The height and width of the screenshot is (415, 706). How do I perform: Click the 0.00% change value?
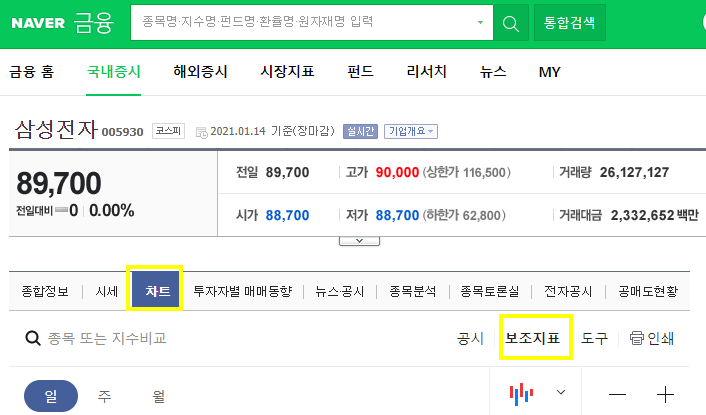pyautogui.click(x=112, y=210)
